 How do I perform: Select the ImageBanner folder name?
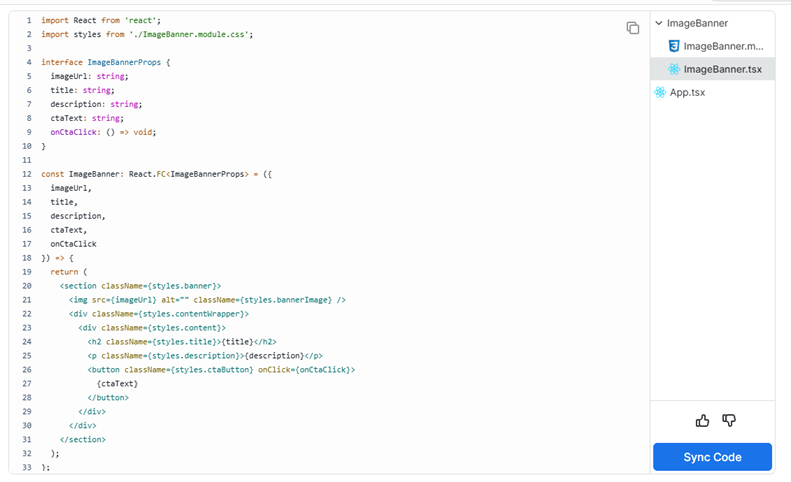(x=697, y=23)
